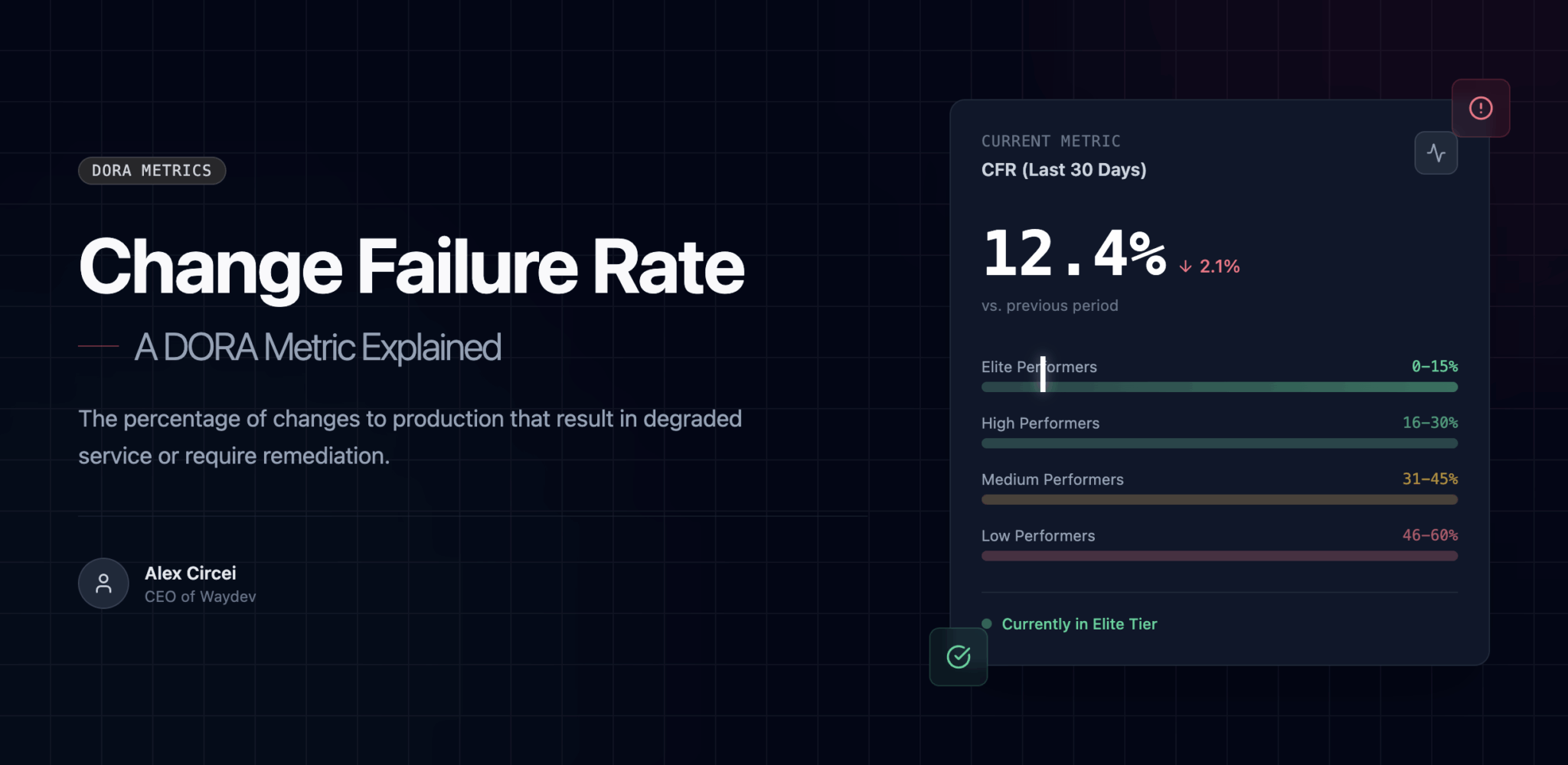Click the 12.4% metric value
Screen dimensions: 1568x765
tap(1072, 253)
